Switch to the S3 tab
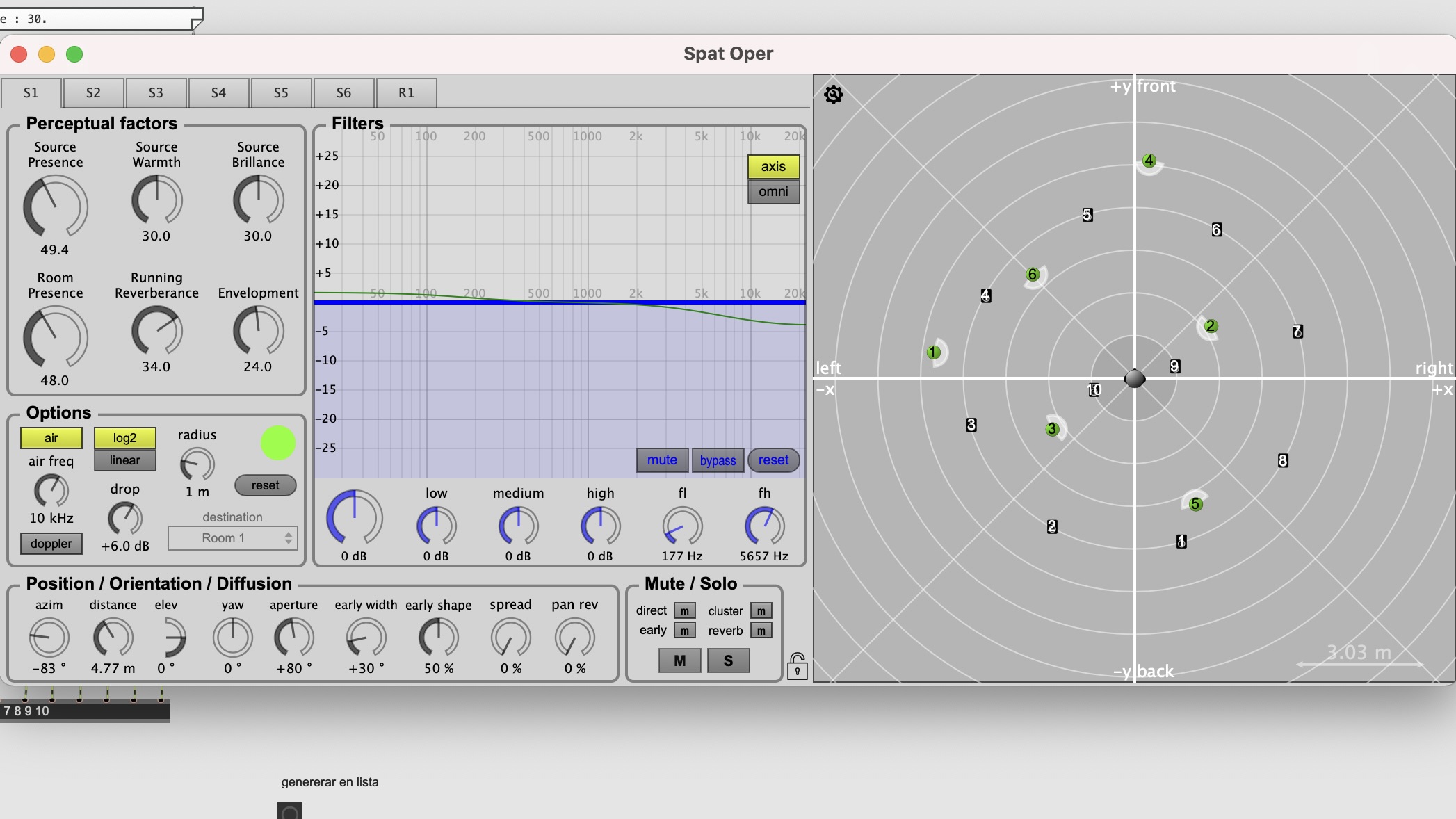The height and width of the screenshot is (819, 1456). coord(156,92)
